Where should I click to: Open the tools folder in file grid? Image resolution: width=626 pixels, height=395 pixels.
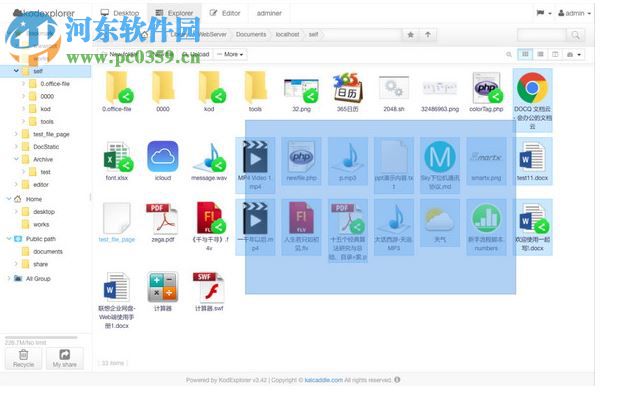tap(256, 87)
